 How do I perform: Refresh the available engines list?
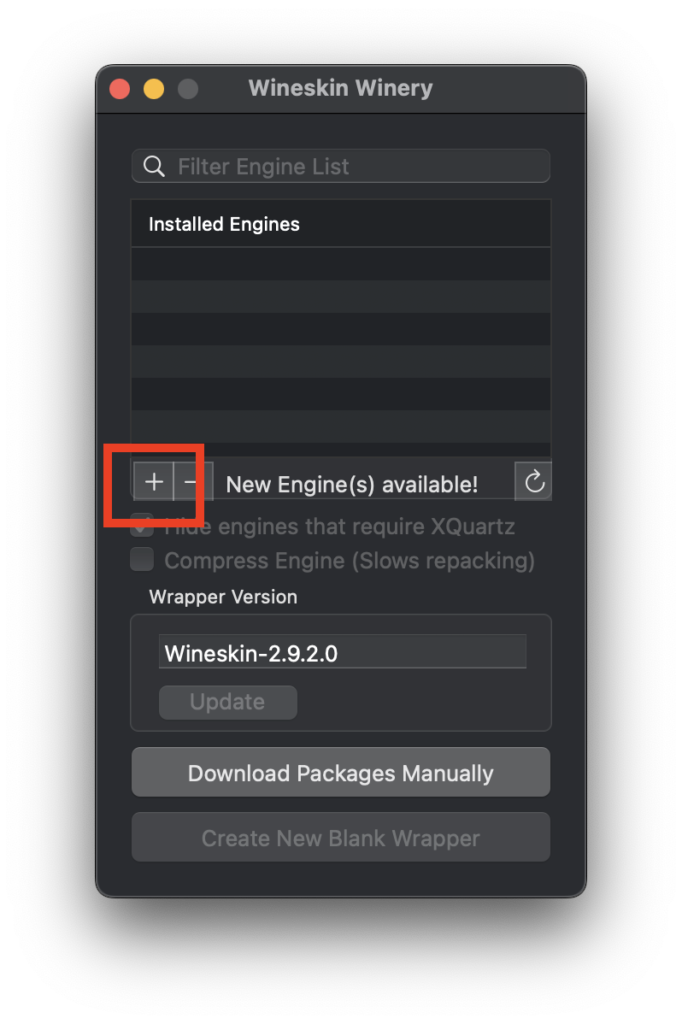(x=533, y=482)
